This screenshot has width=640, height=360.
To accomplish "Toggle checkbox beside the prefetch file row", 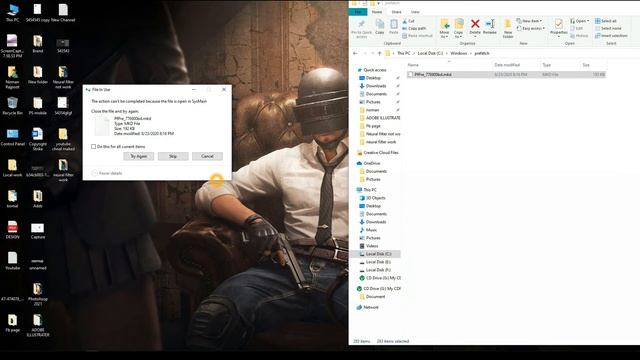I will pos(410,75).
